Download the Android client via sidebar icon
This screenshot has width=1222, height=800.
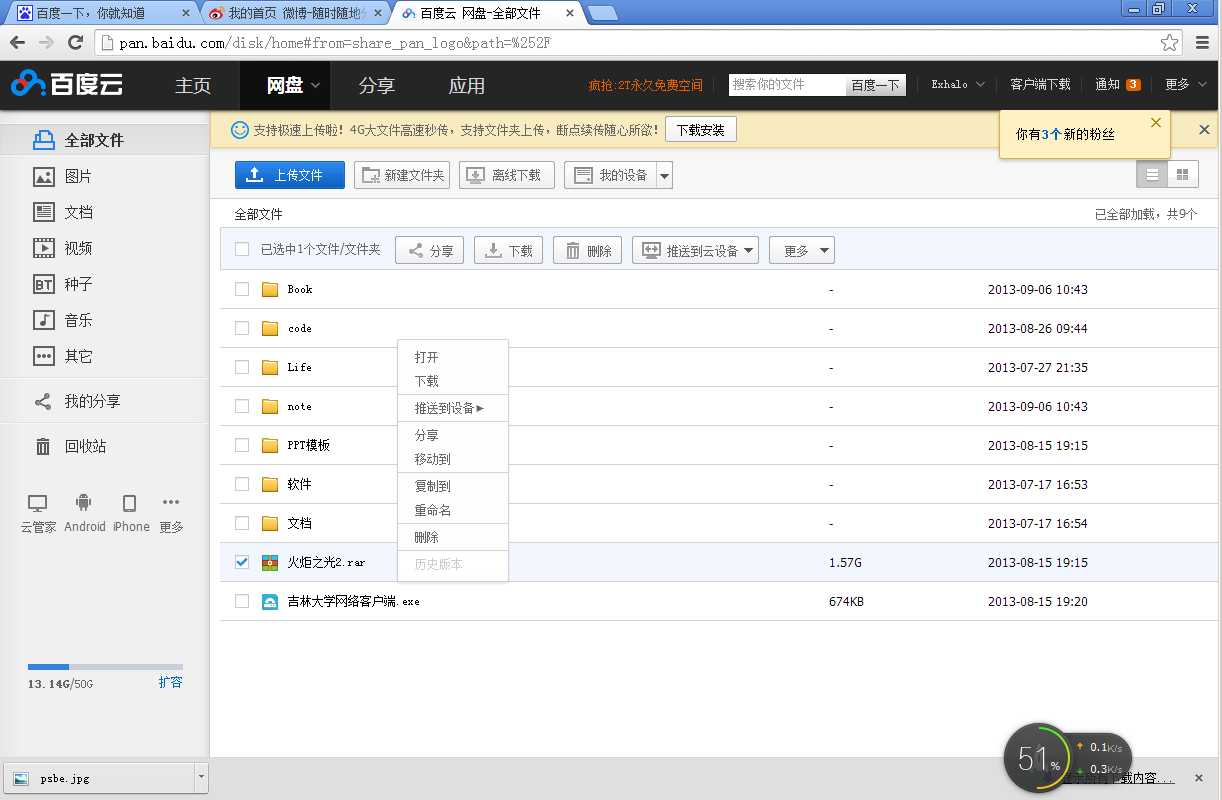pyautogui.click(x=84, y=510)
